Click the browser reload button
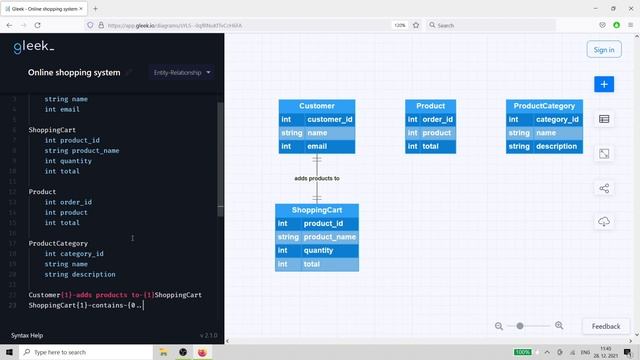Viewport: 640px width, 360px height. tap(38, 25)
